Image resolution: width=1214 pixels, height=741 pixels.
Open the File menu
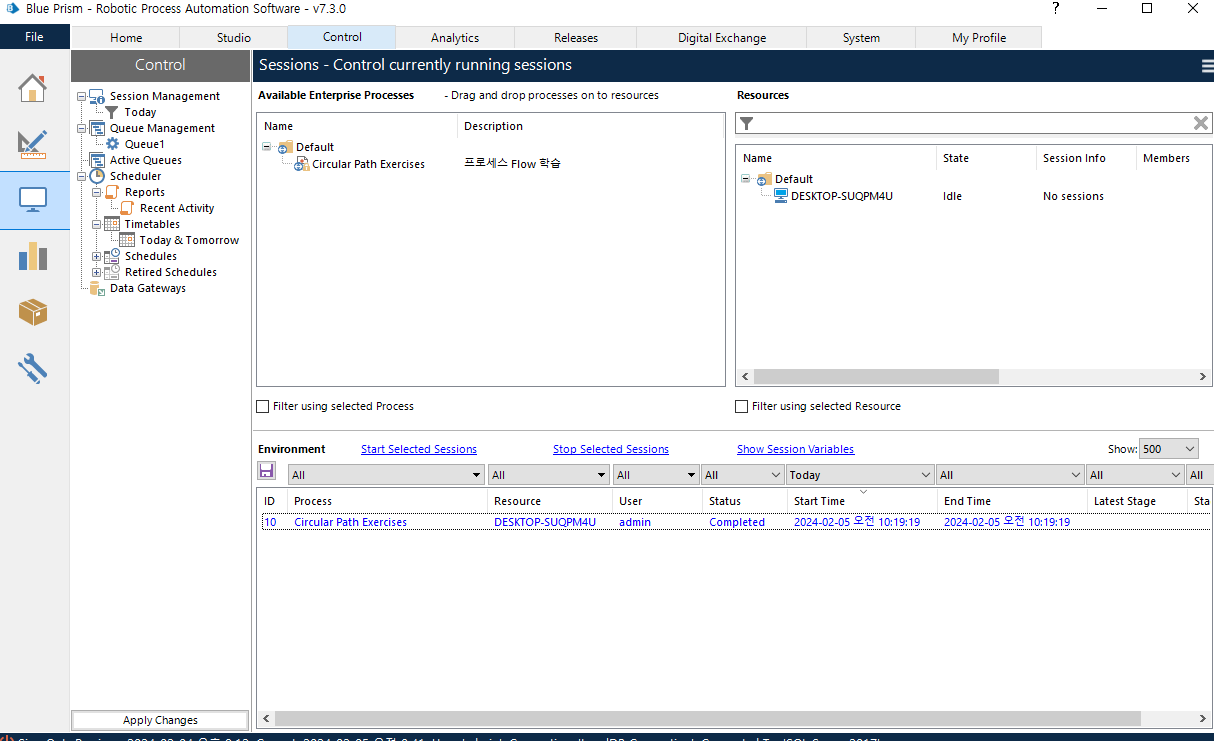(x=34, y=37)
